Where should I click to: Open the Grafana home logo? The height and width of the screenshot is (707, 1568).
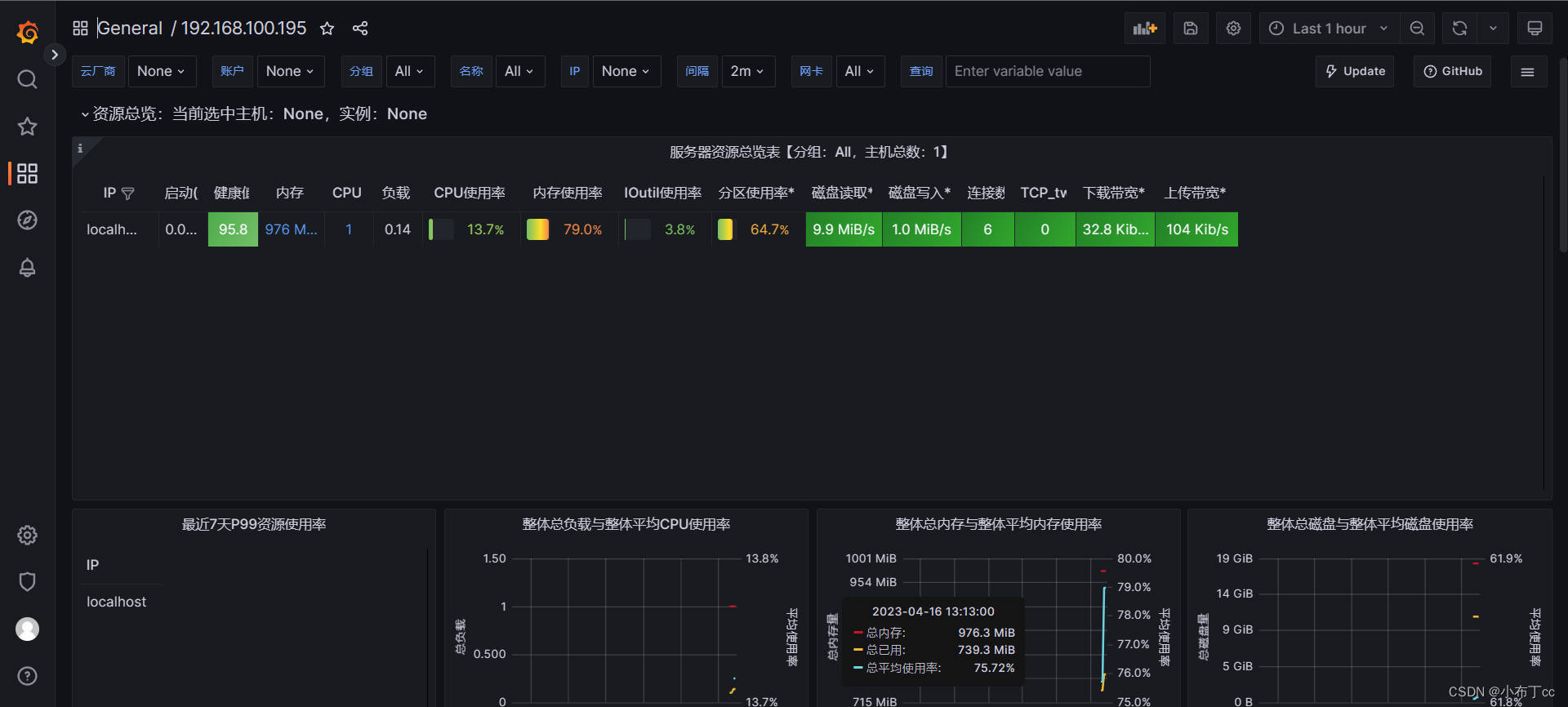coord(27,32)
